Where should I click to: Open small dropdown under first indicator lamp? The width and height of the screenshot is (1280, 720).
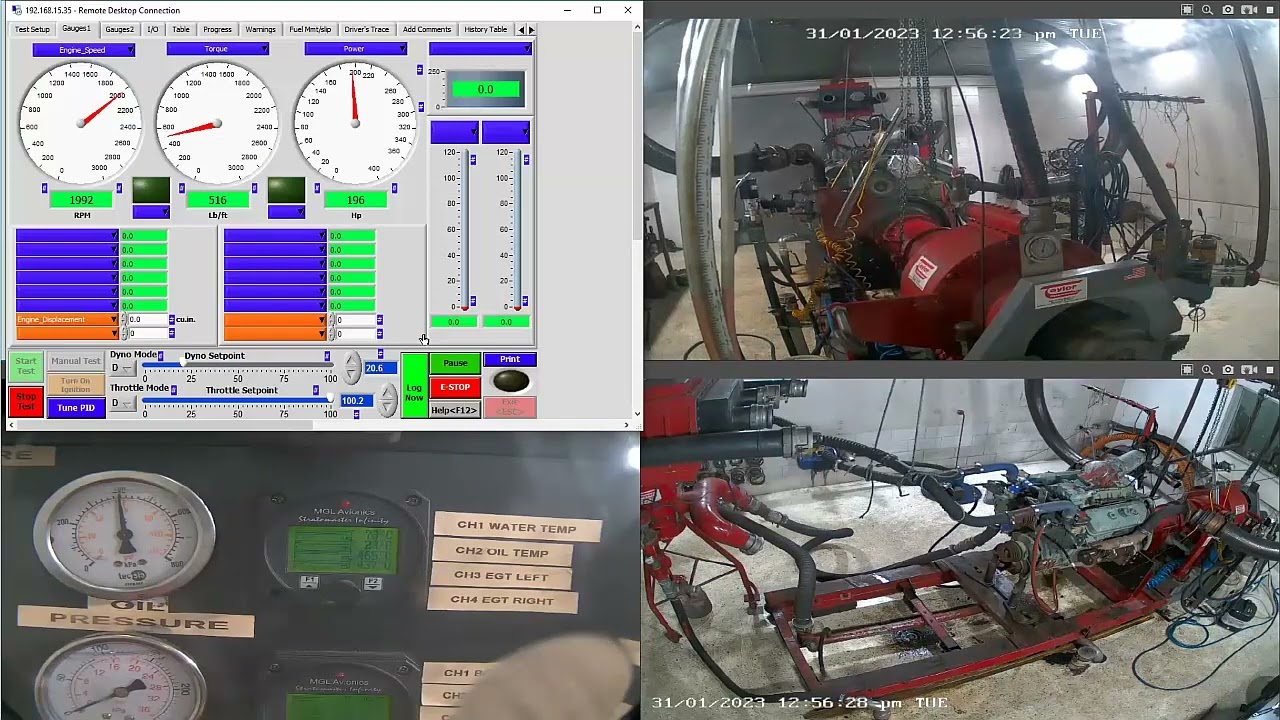tap(151, 212)
